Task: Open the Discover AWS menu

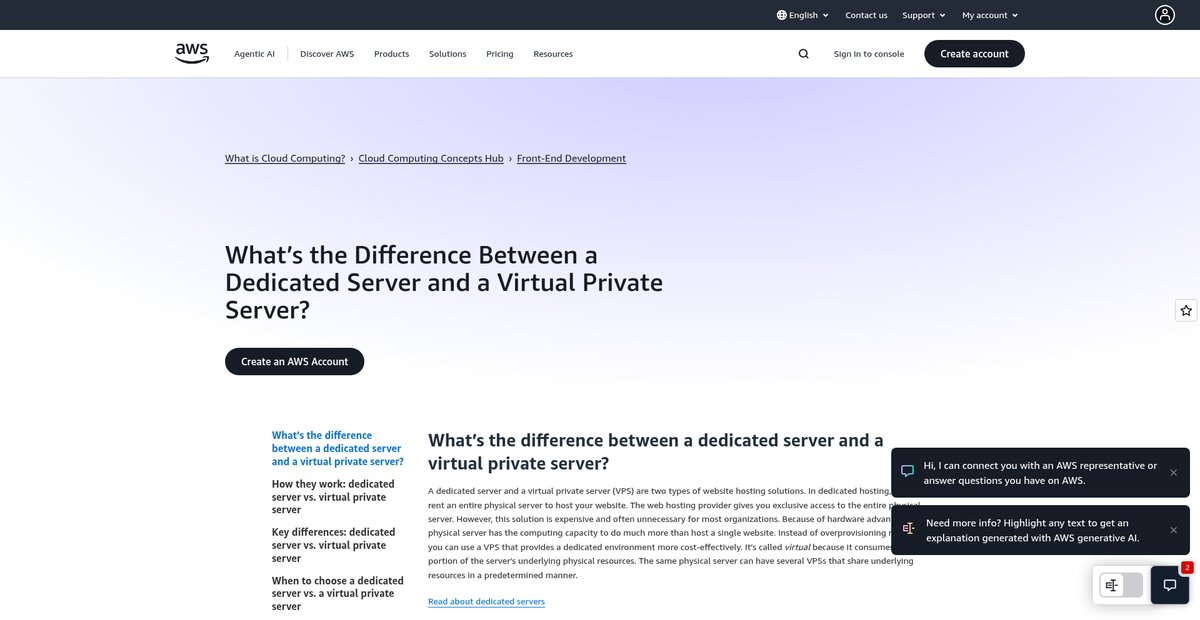Action: (x=327, y=54)
